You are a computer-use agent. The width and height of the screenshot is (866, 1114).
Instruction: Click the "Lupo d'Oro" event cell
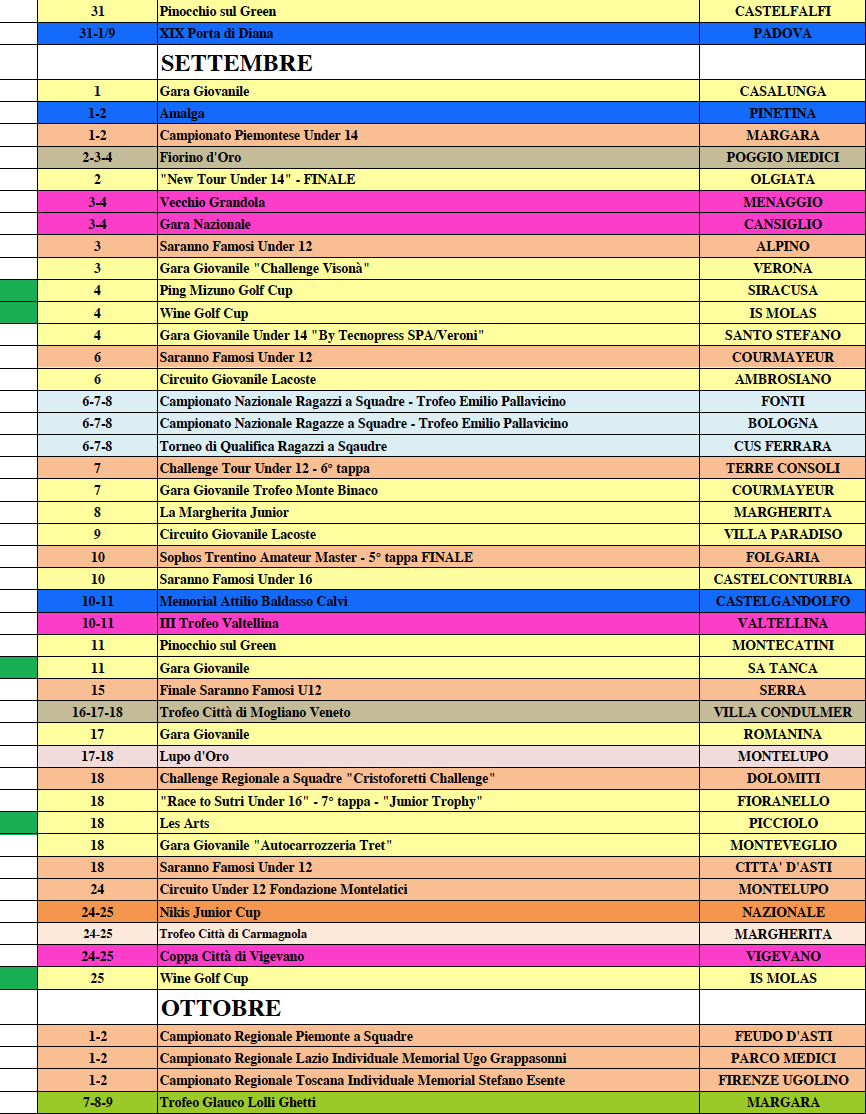coord(427,756)
